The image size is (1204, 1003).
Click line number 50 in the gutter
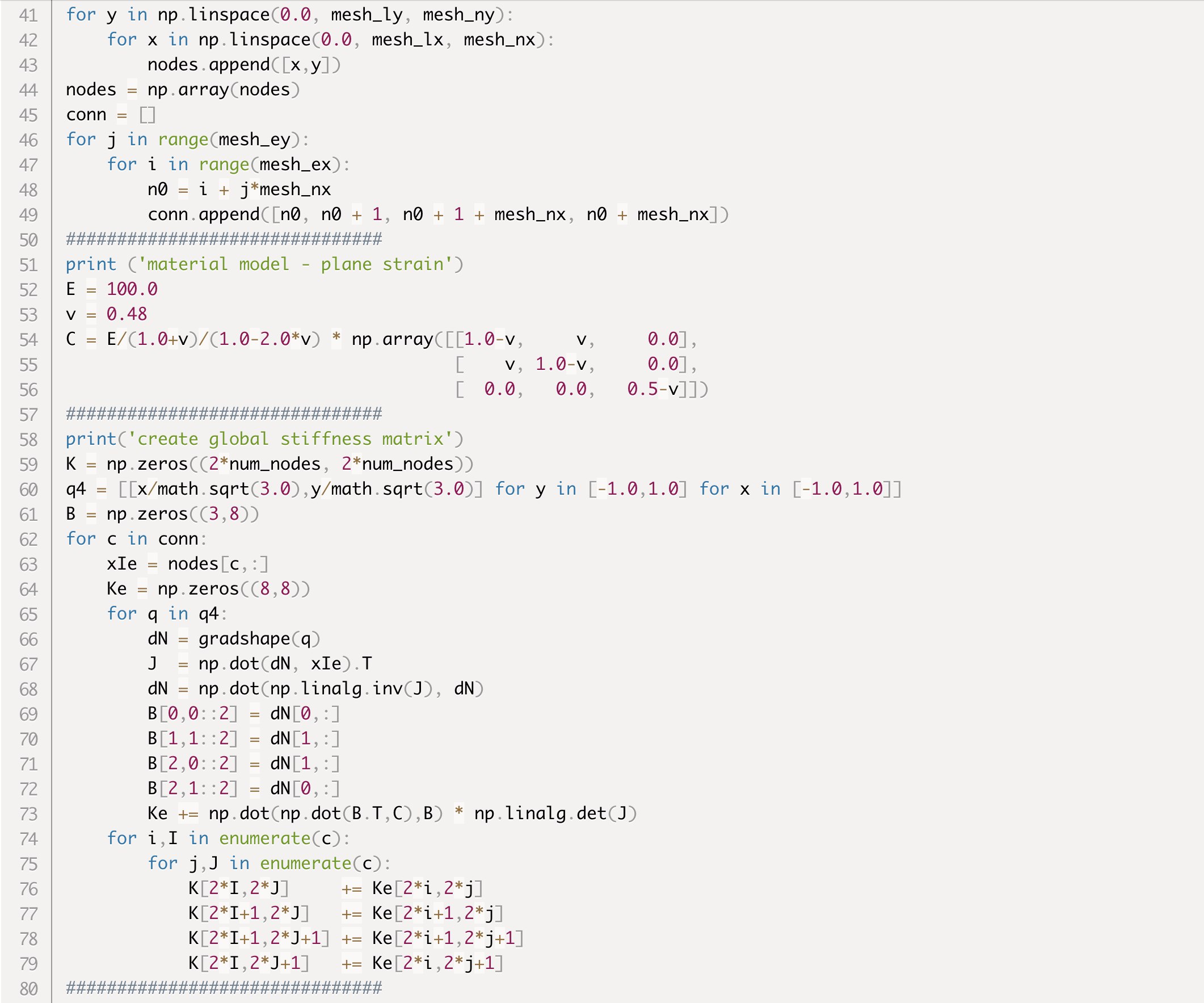28,239
